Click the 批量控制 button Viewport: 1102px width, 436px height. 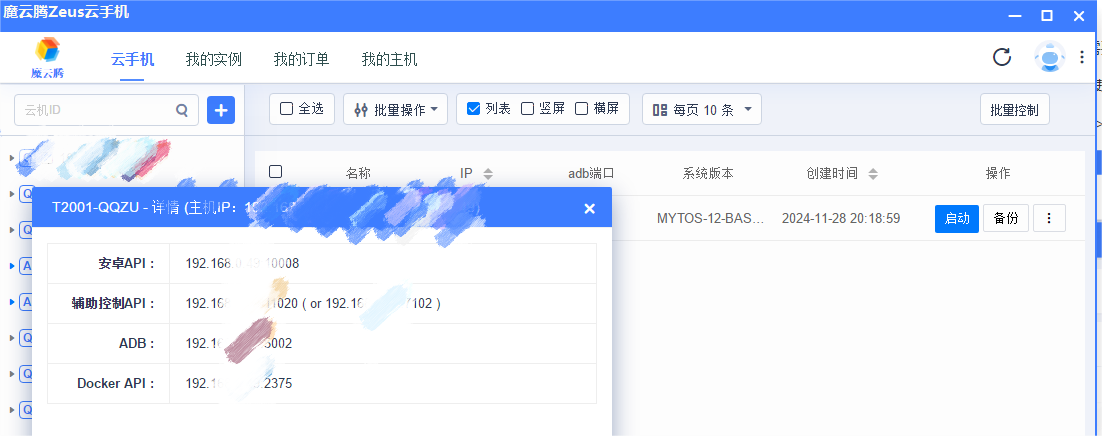[x=1014, y=109]
